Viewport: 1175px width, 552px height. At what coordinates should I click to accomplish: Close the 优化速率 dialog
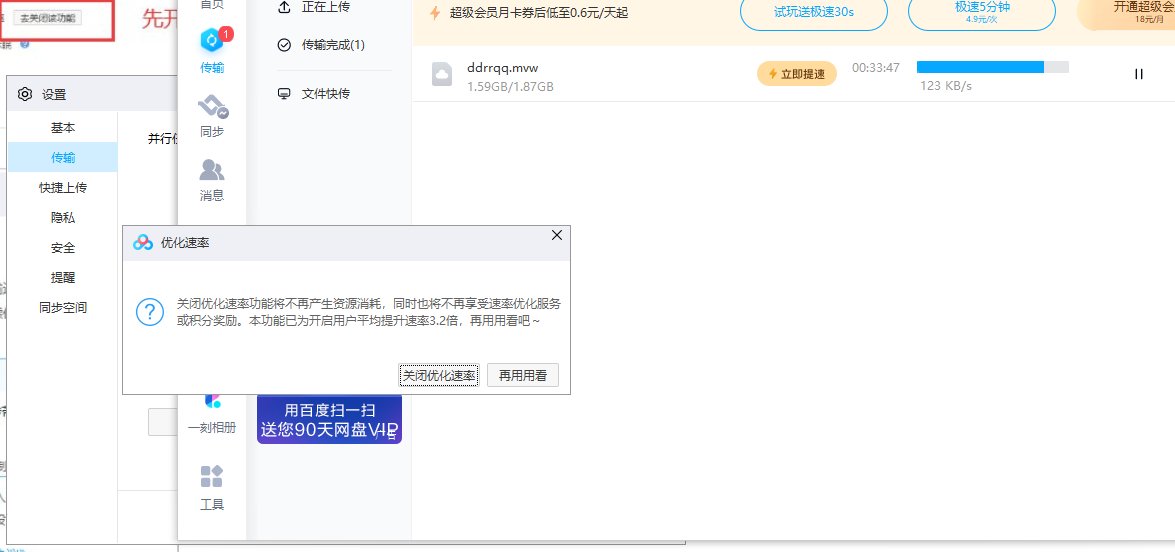[x=557, y=235]
